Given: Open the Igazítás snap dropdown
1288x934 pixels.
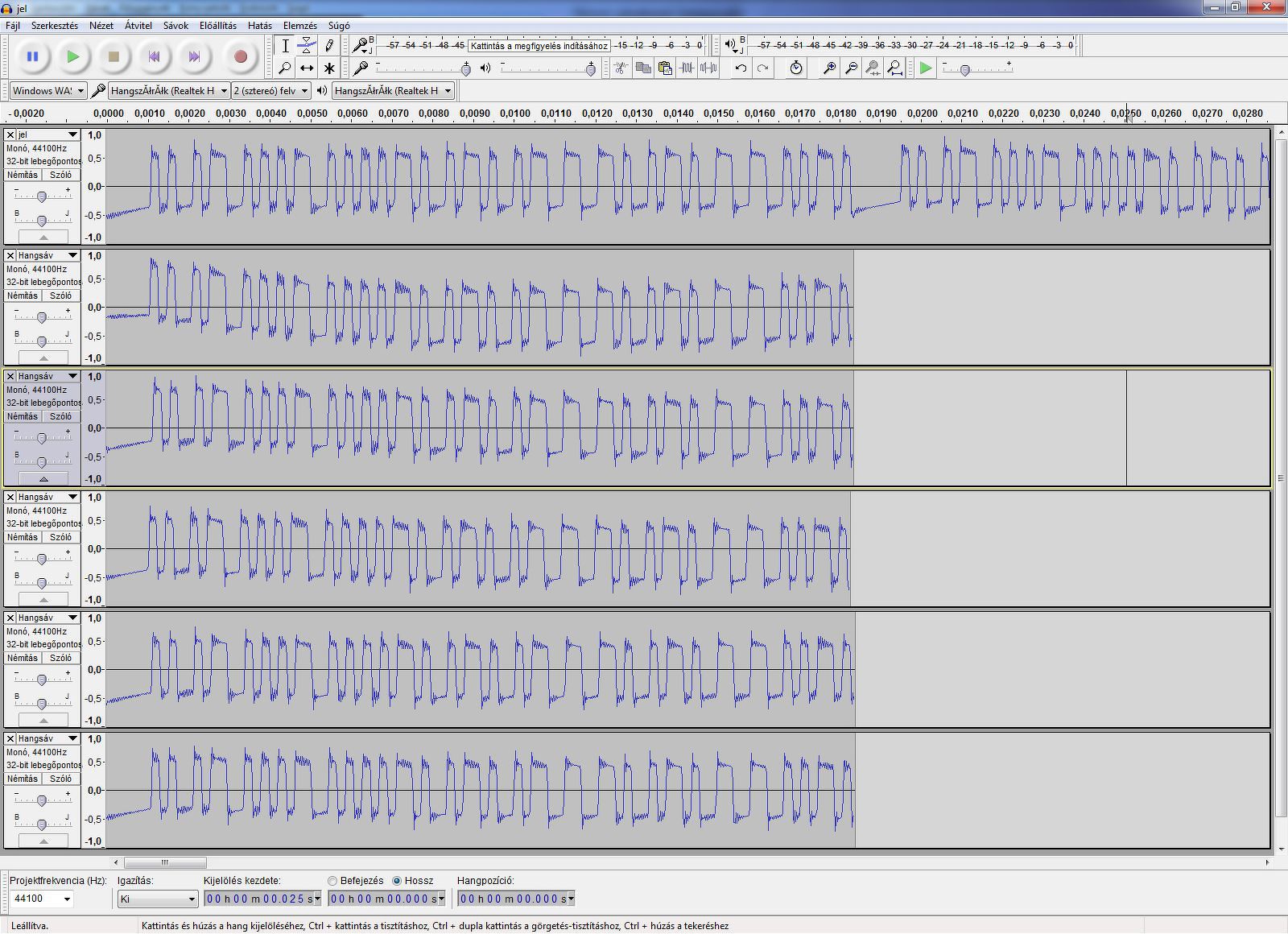Looking at the screenshot, I should [158, 899].
